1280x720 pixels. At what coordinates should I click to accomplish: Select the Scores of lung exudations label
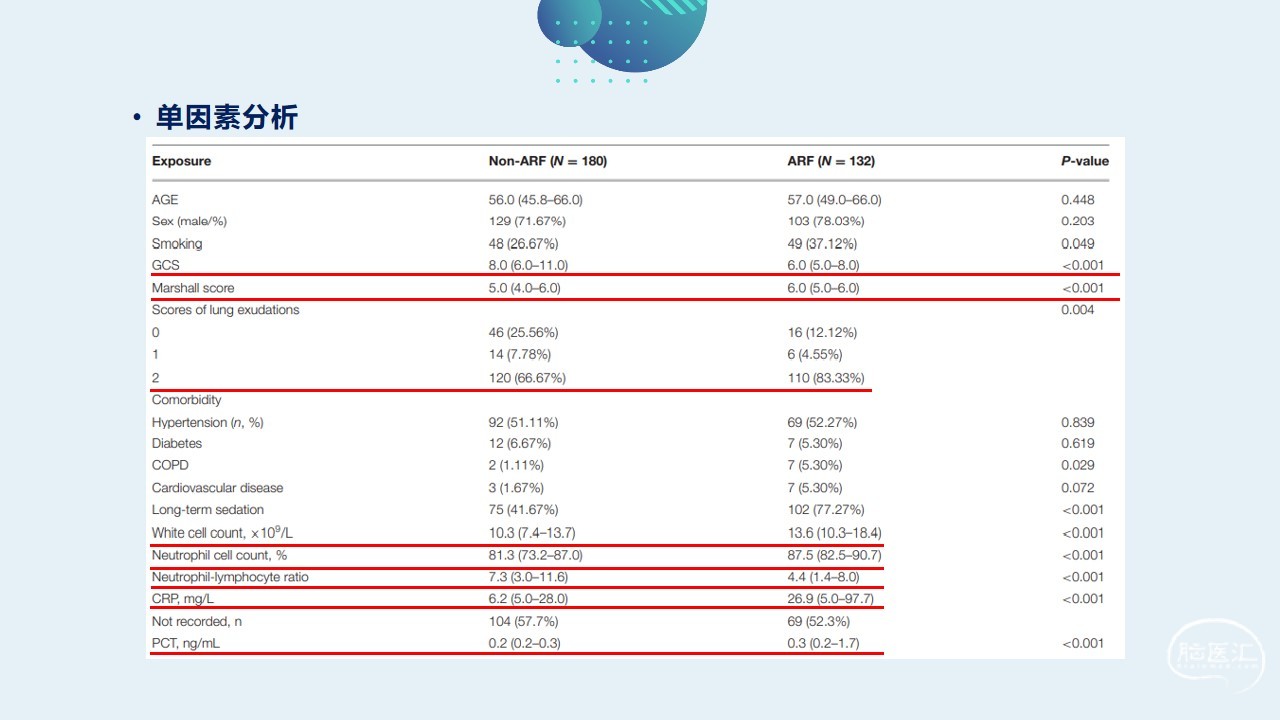225,310
